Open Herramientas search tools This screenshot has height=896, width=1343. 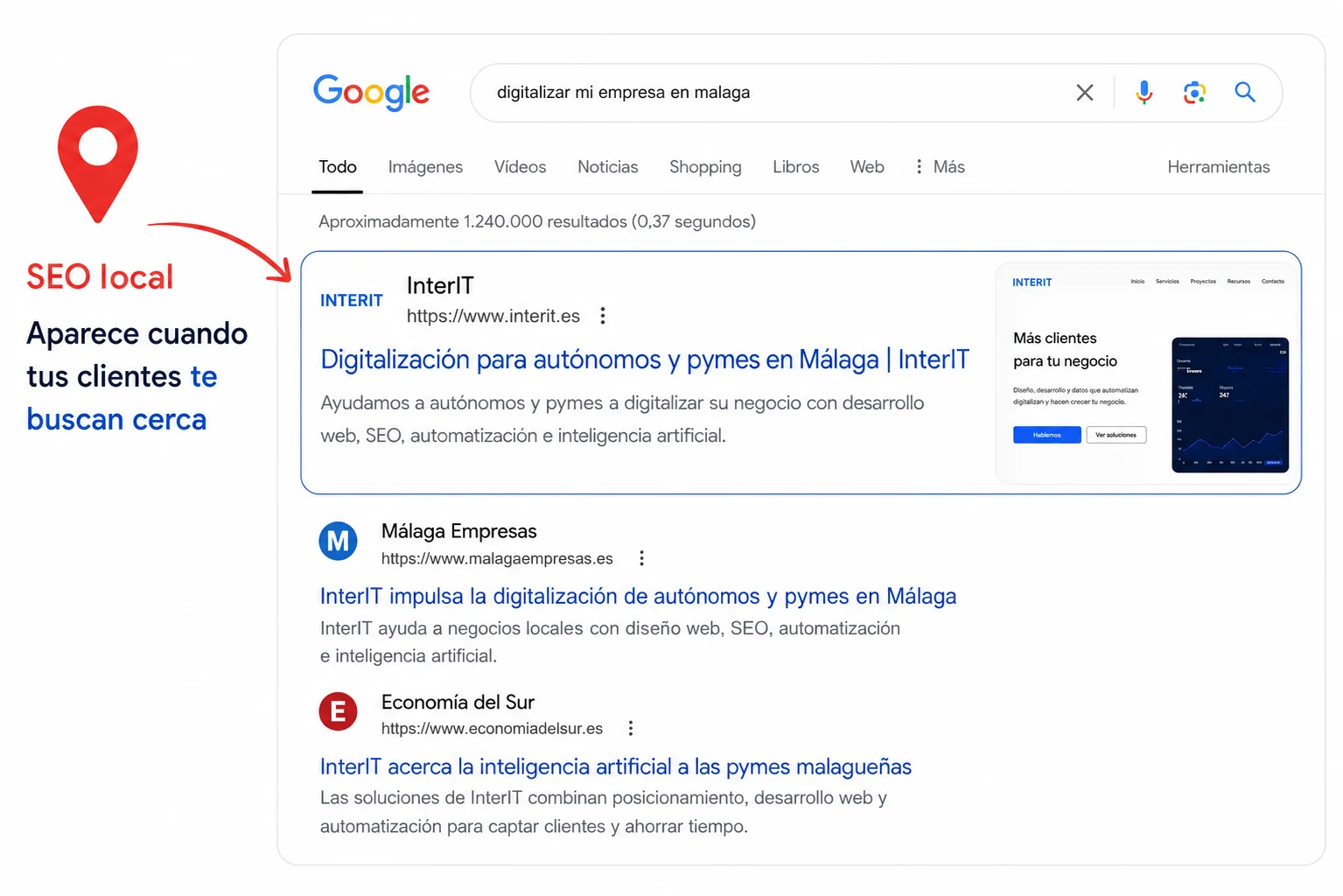(1219, 166)
